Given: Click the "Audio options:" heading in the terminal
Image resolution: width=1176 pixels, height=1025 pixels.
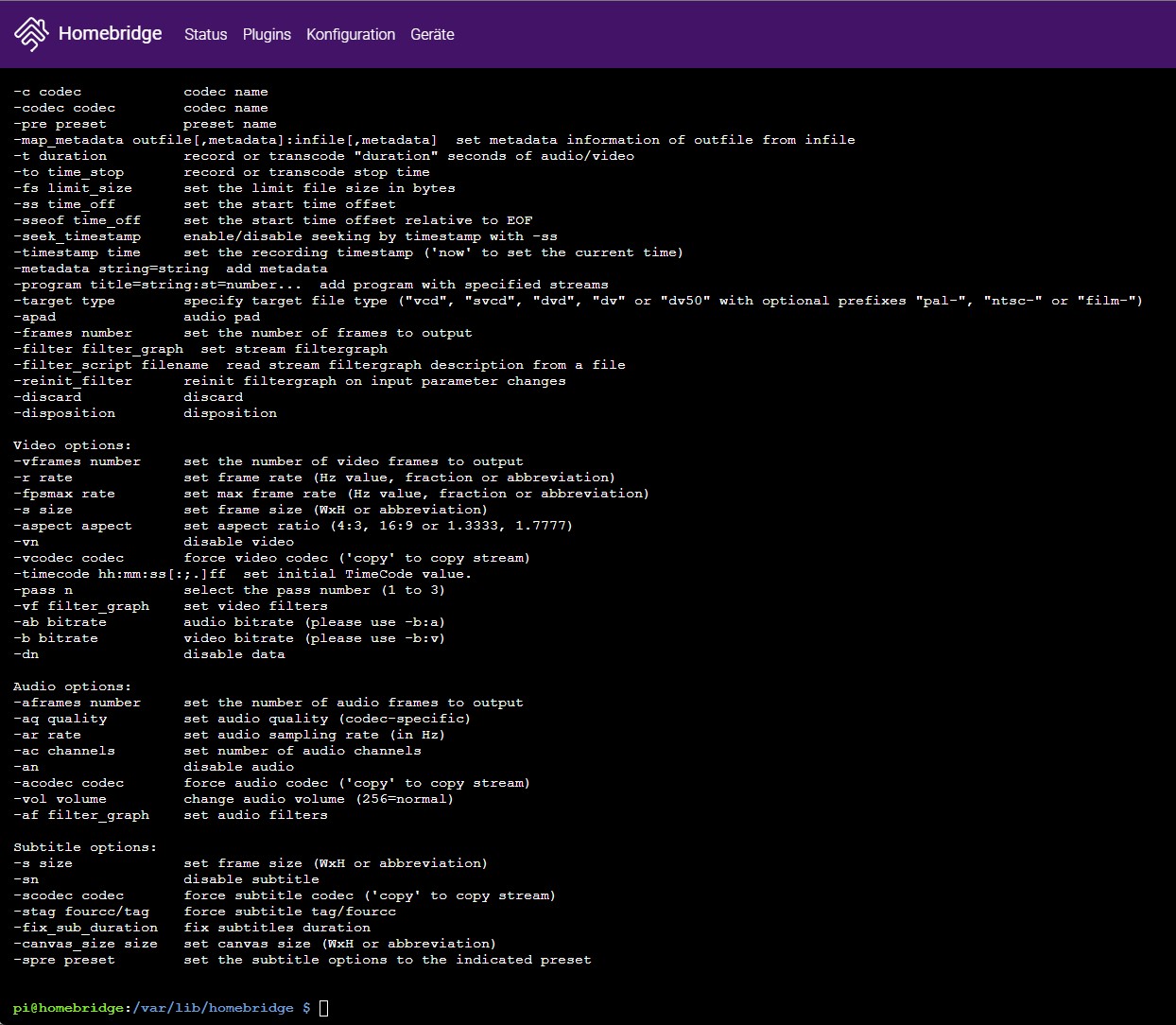Looking at the screenshot, I should click(73, 686).
